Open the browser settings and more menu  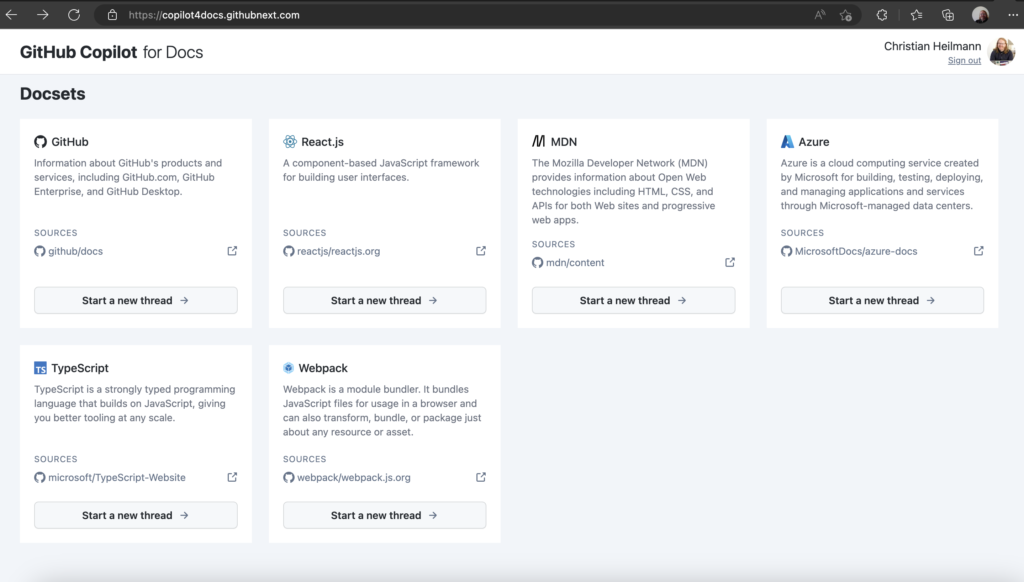coord(1012,15)
